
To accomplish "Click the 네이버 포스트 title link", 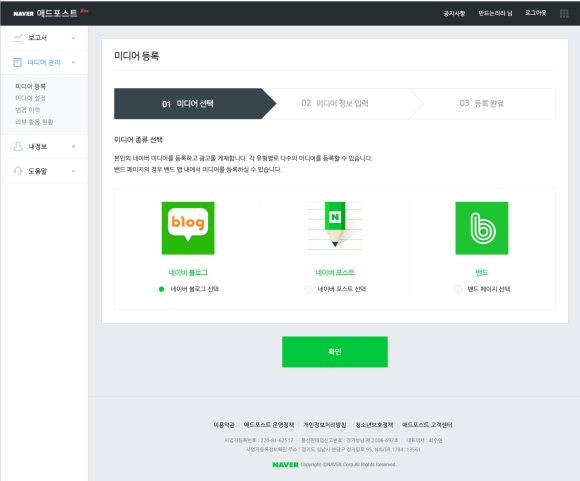I will pyautogui.click(x=335, y=272).
